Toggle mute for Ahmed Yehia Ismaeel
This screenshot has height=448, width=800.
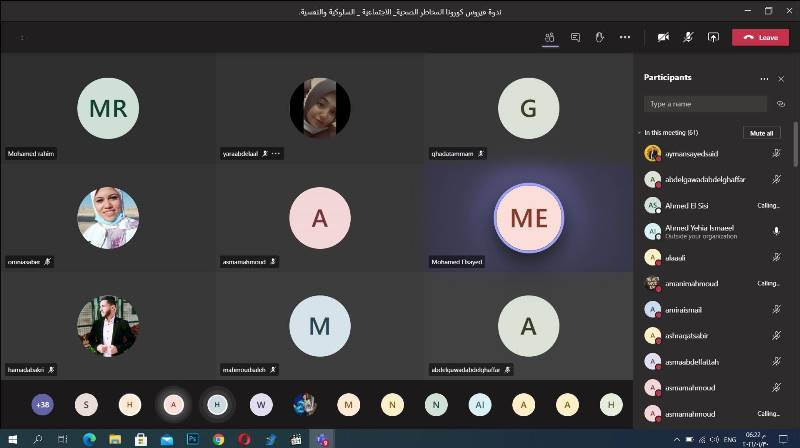(x=776, y=231)
